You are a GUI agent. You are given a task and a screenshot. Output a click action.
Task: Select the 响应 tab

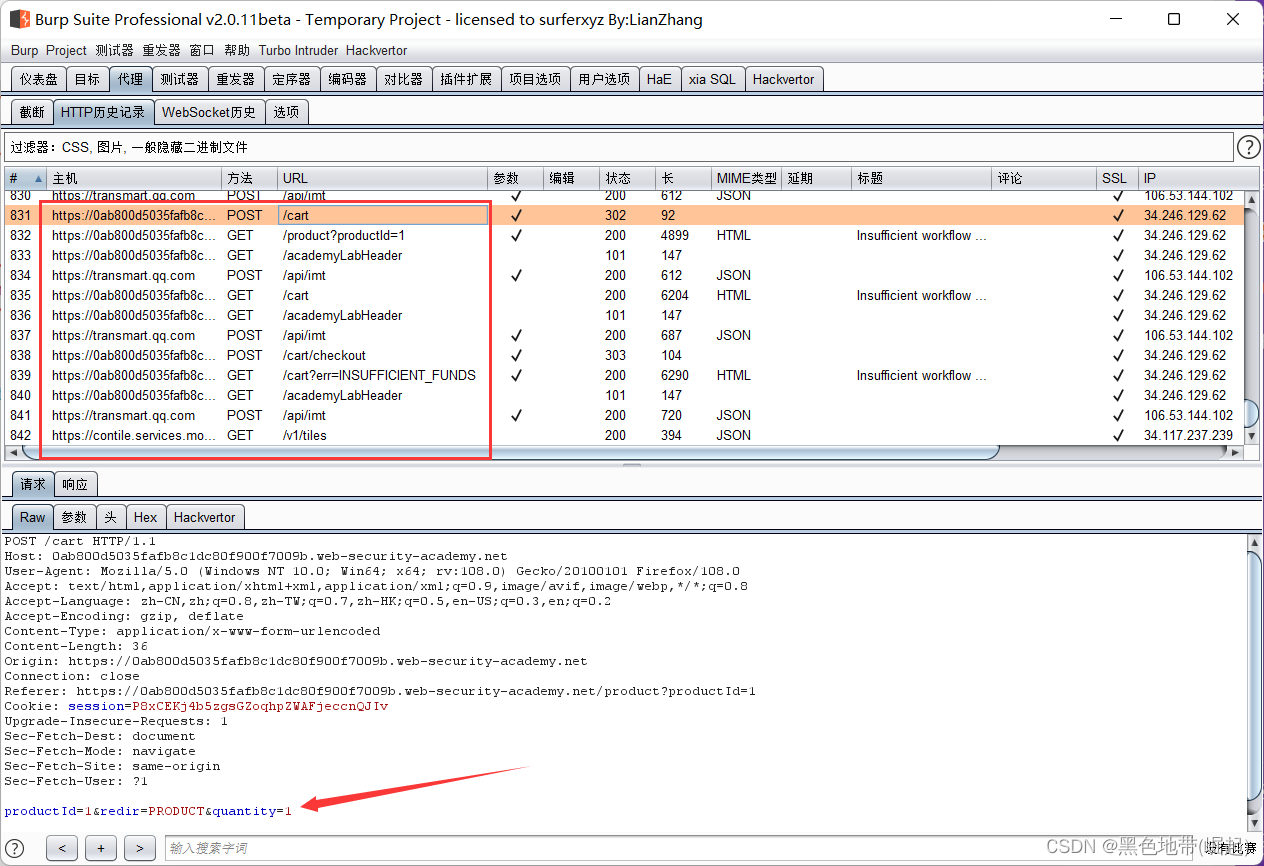click(x=75, y=484)
